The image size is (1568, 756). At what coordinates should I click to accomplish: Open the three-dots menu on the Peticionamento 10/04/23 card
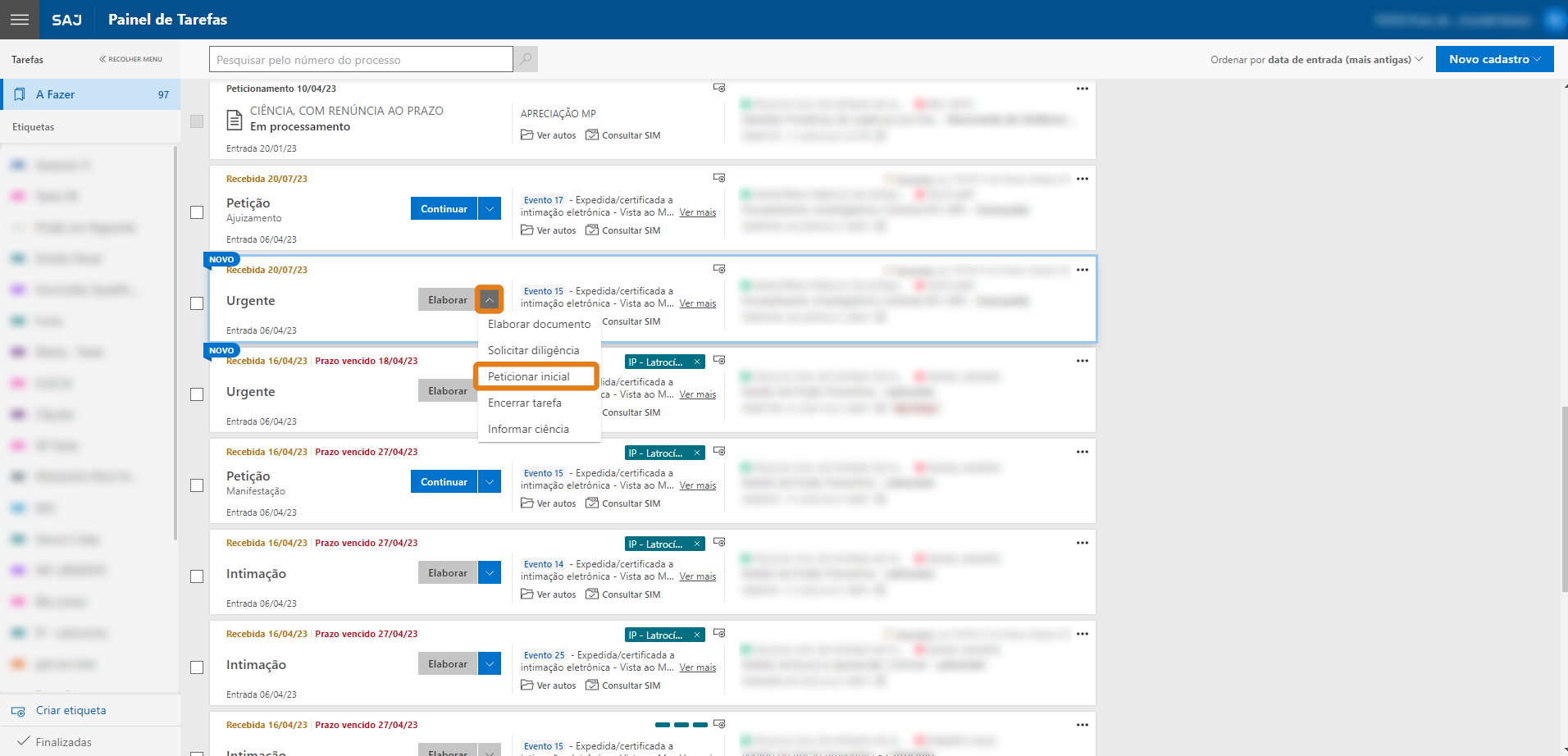1082,89
